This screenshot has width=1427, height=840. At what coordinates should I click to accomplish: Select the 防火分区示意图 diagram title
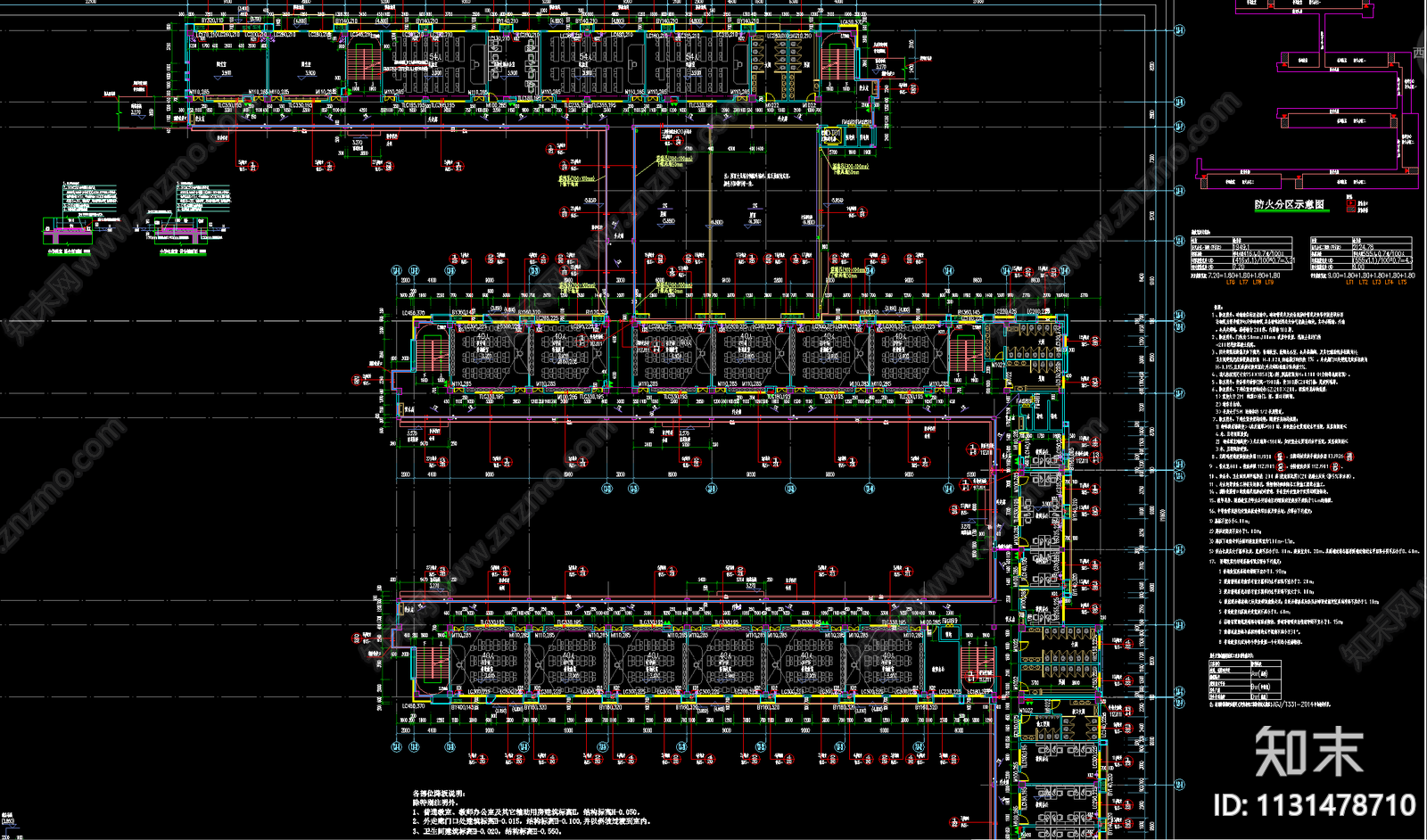pos(1289,204)
